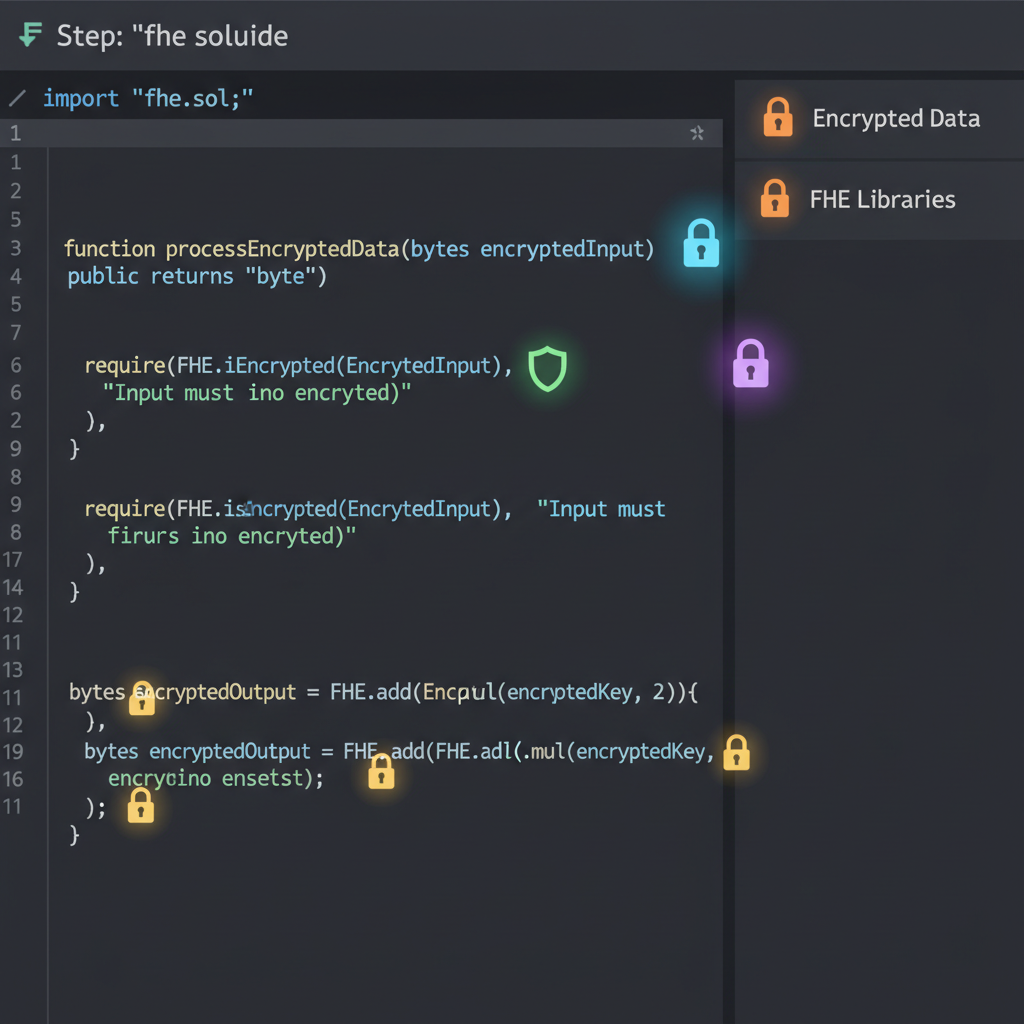The width and height of the screenshot is (1024, 1024).
Task: Toggle the purple lock in the right margin
Action: click(751, 364)
